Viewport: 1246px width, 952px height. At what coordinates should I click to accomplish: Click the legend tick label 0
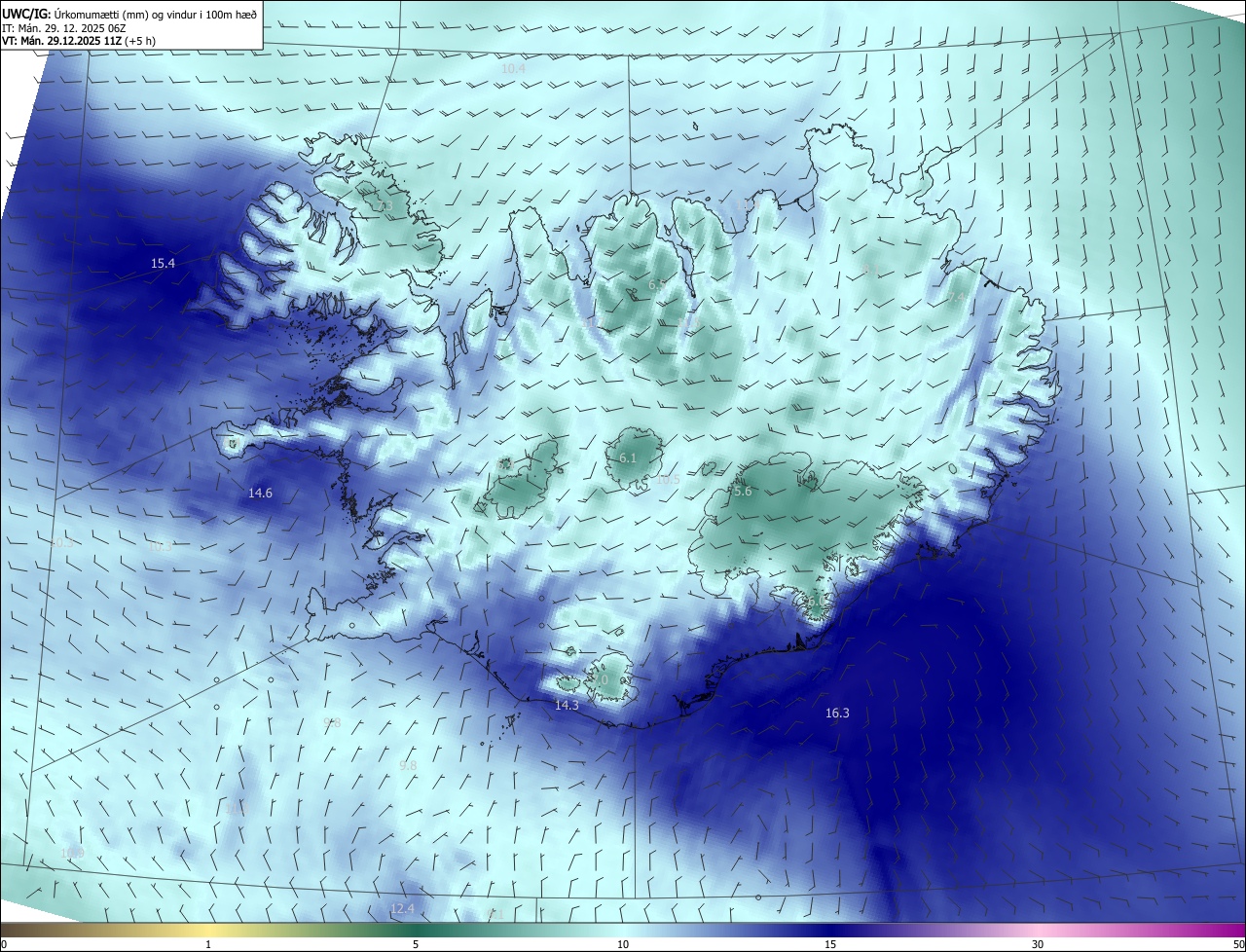3,944
